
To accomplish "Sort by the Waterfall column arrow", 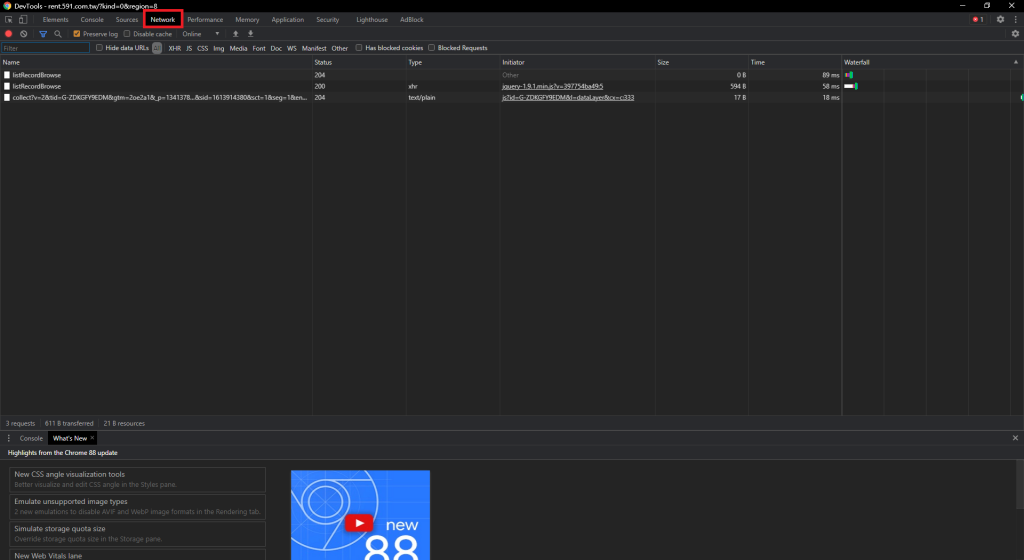I will coord(1016,62).
